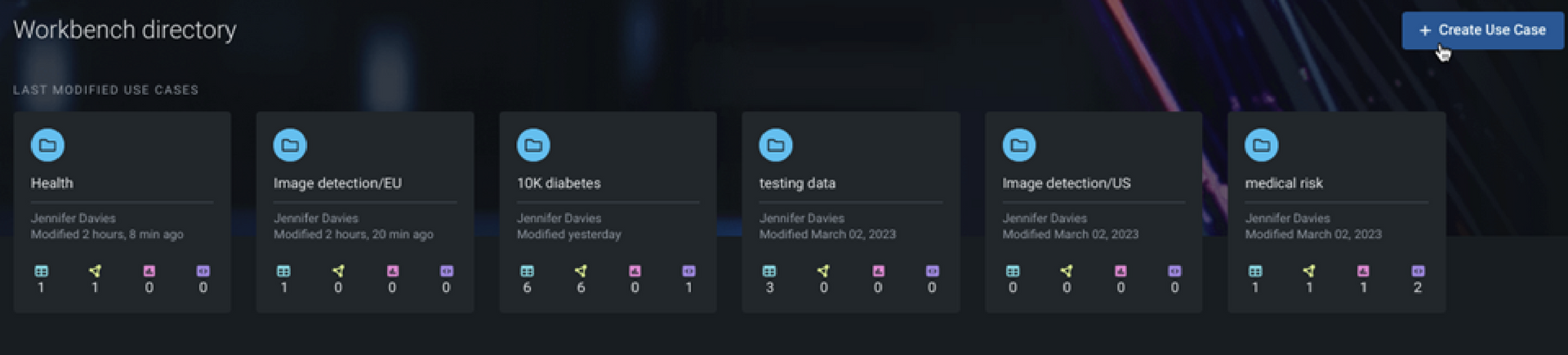Image resolution: width=1568 pixels, height=355 pixels.
Task: Click the datasets table icon on Health card
Action: pyautogui.click(x=41, y=271)
